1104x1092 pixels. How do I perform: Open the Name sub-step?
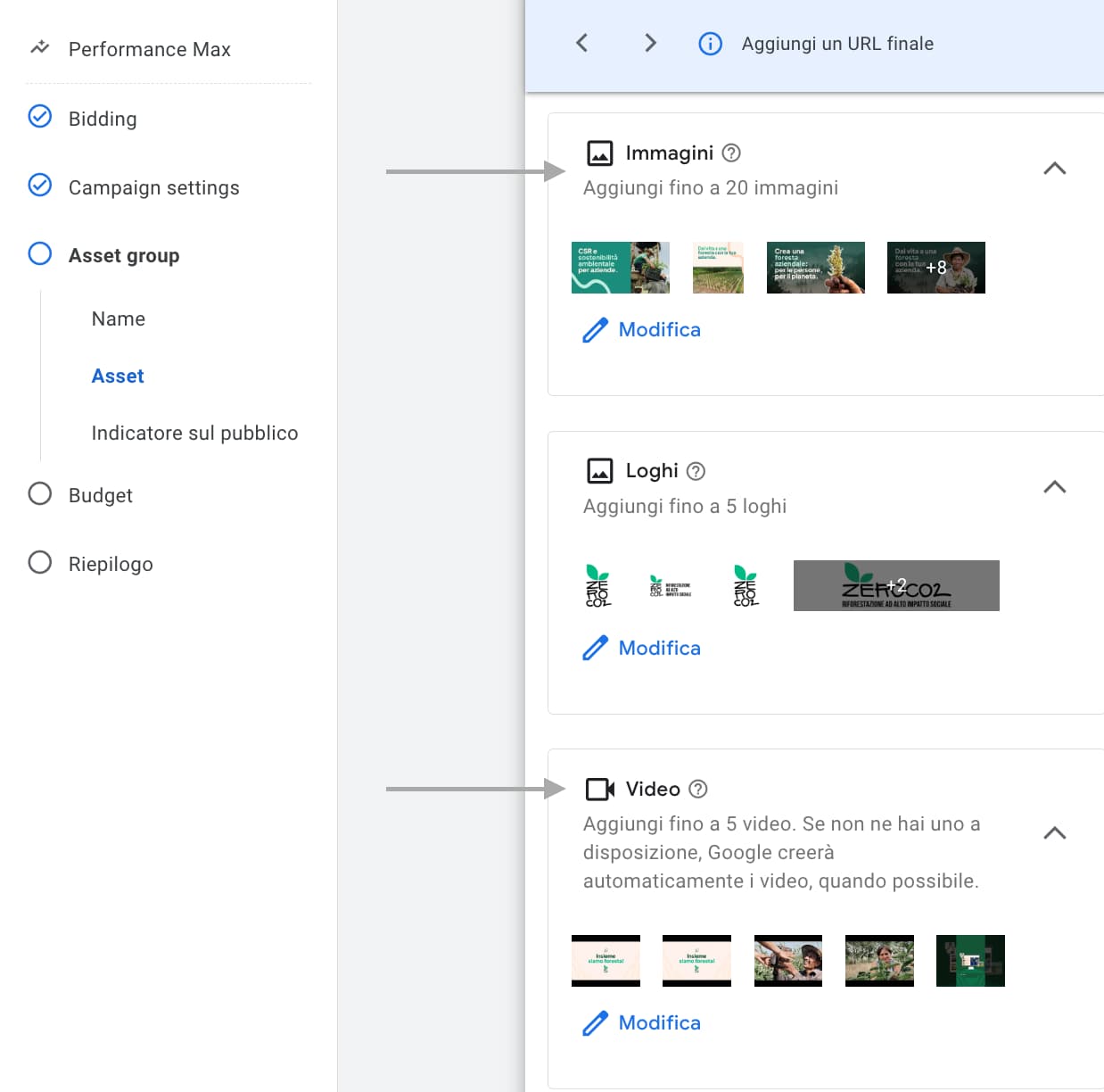tap(119, 319)
